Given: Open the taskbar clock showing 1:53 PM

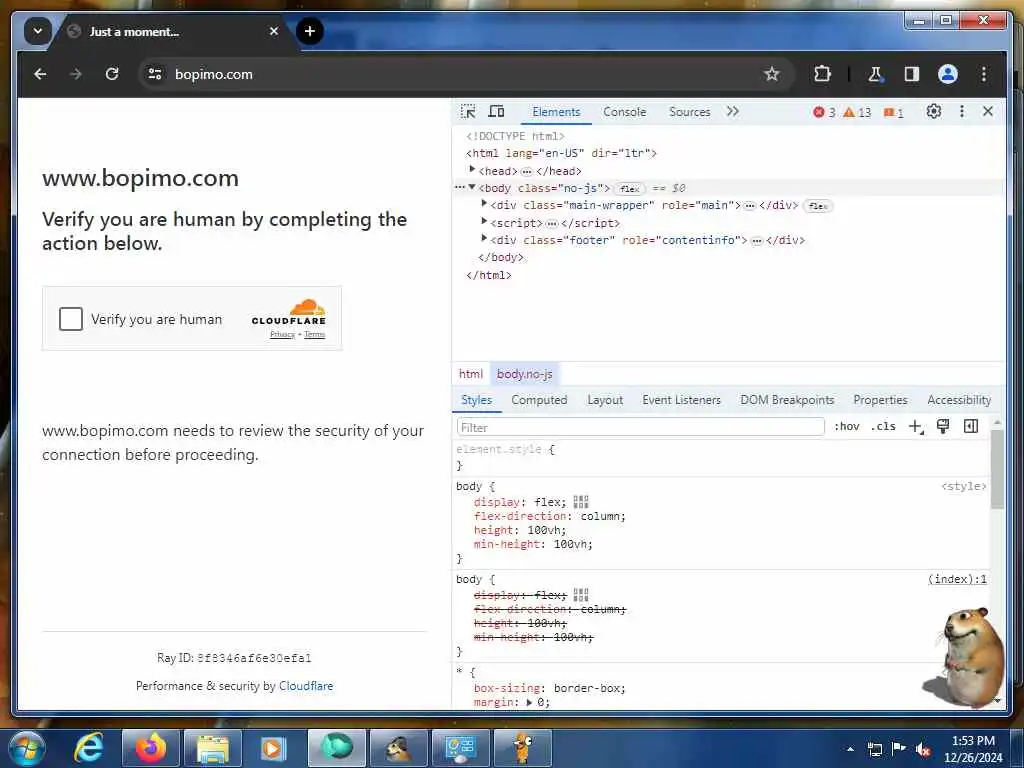Looking at the screenshot, I should click(973, 748).
